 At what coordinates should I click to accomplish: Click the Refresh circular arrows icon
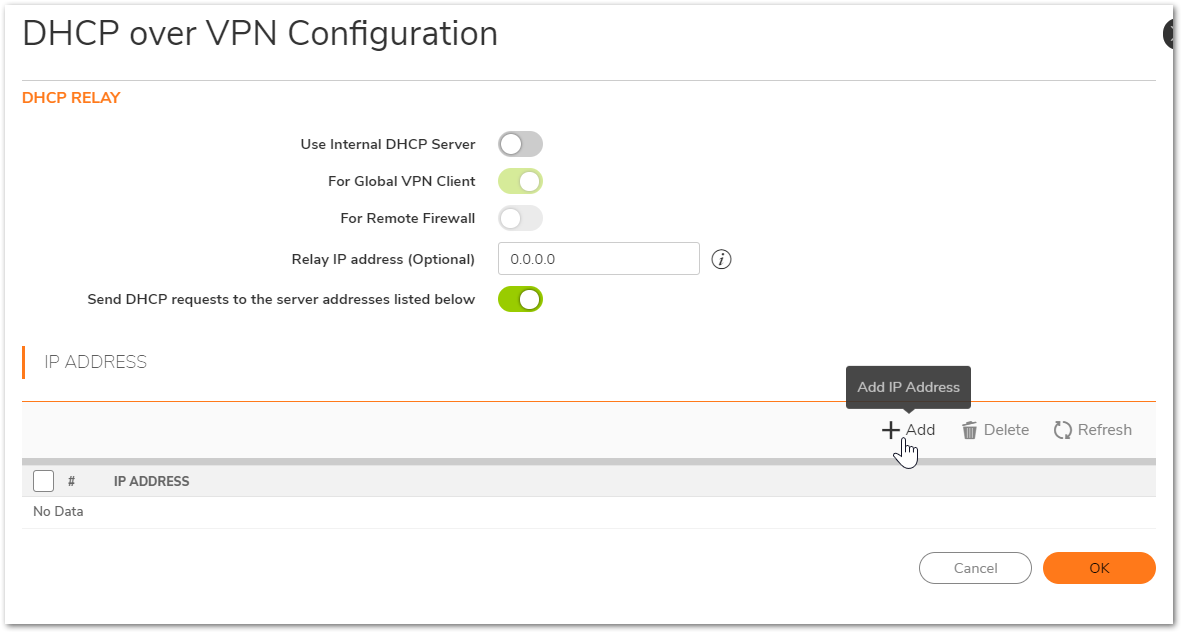coord(1063,430)
